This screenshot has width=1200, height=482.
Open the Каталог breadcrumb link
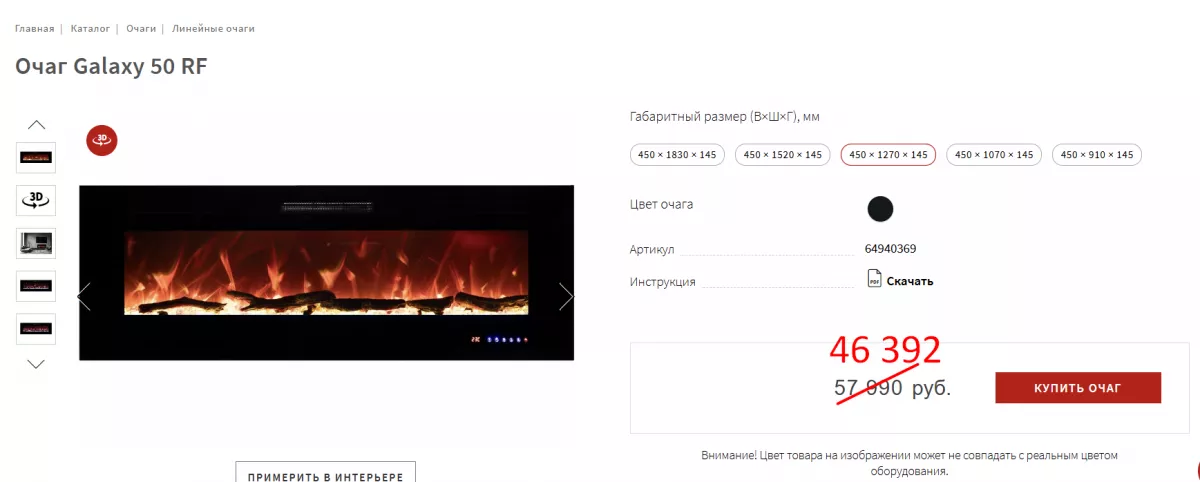(x=90, y=28)
